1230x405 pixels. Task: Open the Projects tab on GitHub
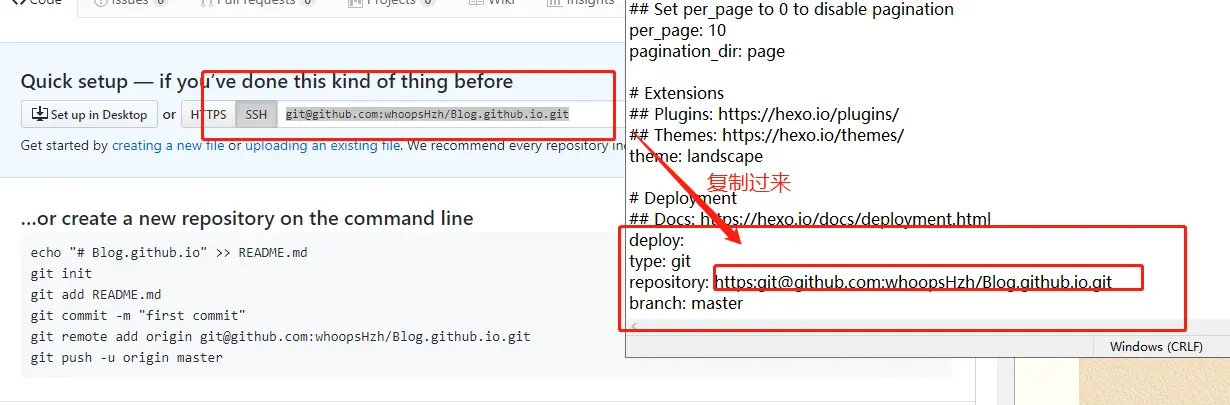click(391, 3)
